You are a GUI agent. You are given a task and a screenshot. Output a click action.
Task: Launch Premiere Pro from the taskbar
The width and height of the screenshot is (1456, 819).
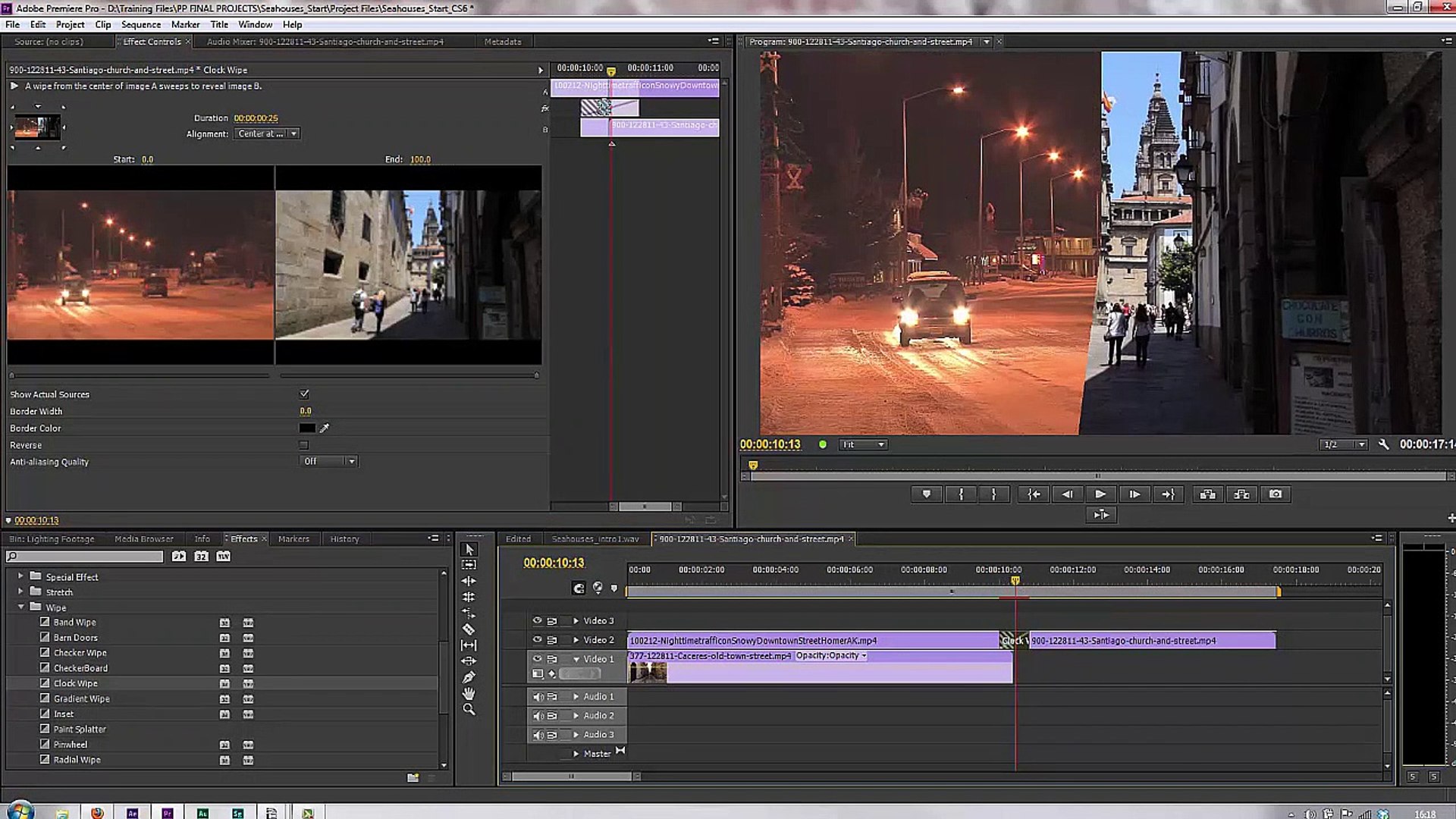pyautogui.click(x=168, y=812)
